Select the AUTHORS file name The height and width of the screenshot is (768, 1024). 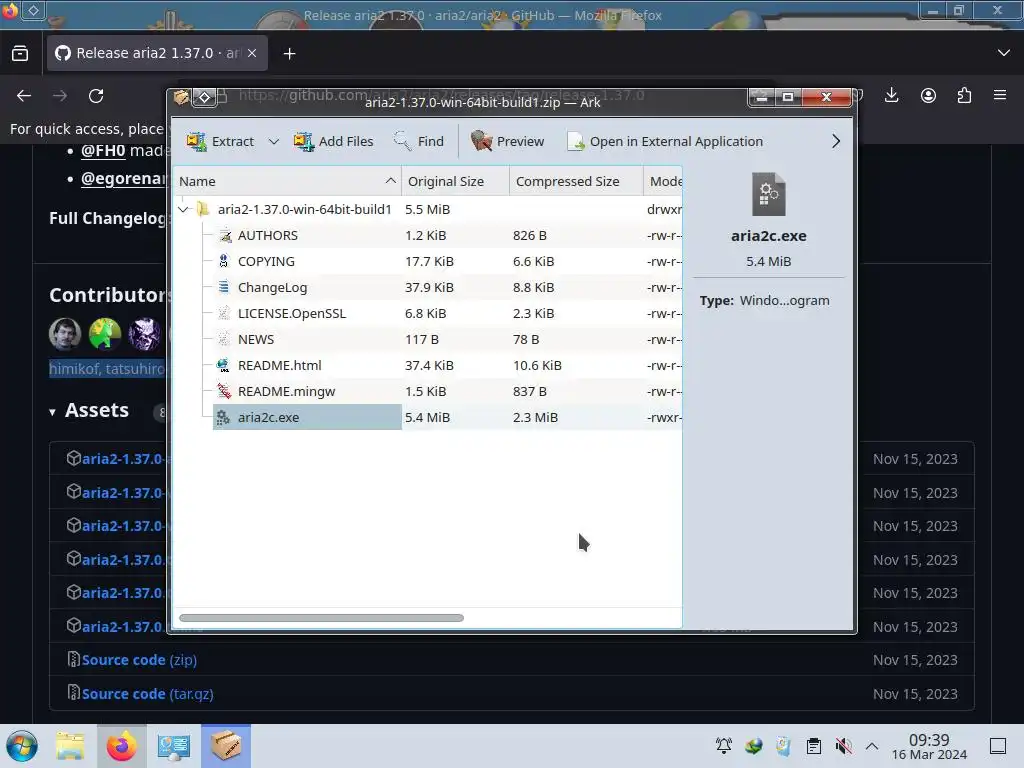(268, 236)
